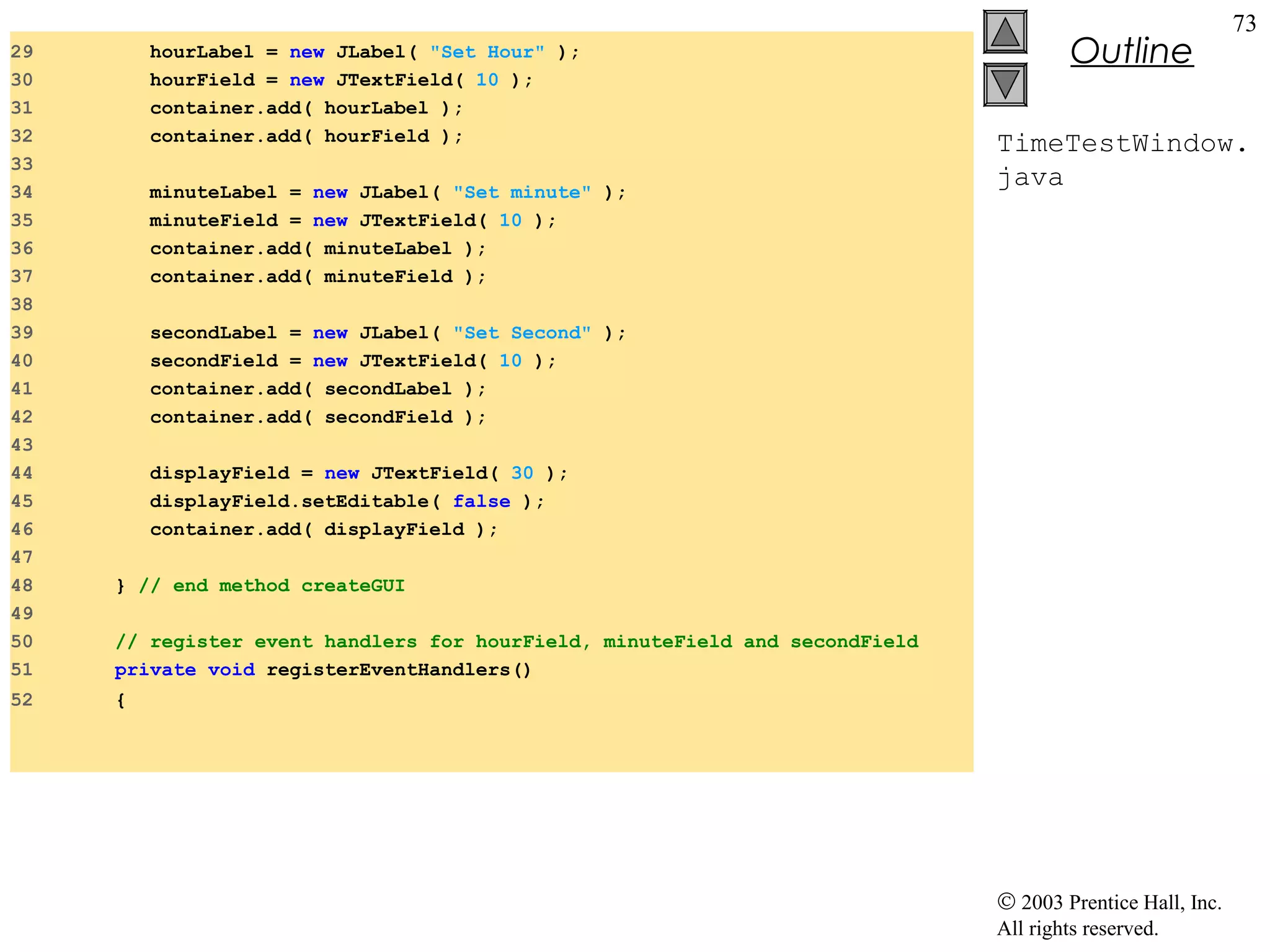
Task: Click line 36 container.add( minuteLabel )
Action: [x=318, y=249]
